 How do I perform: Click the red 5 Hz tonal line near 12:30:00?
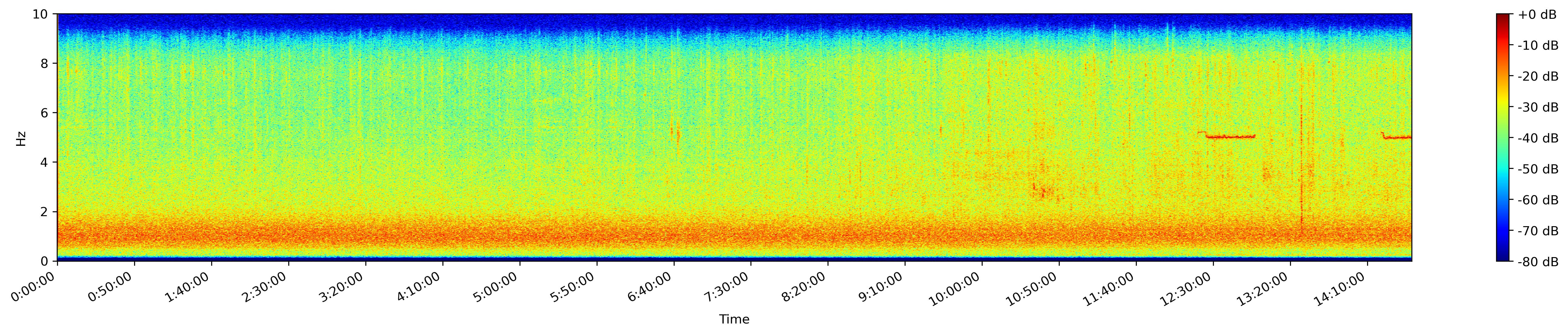tap(1230, 137)
